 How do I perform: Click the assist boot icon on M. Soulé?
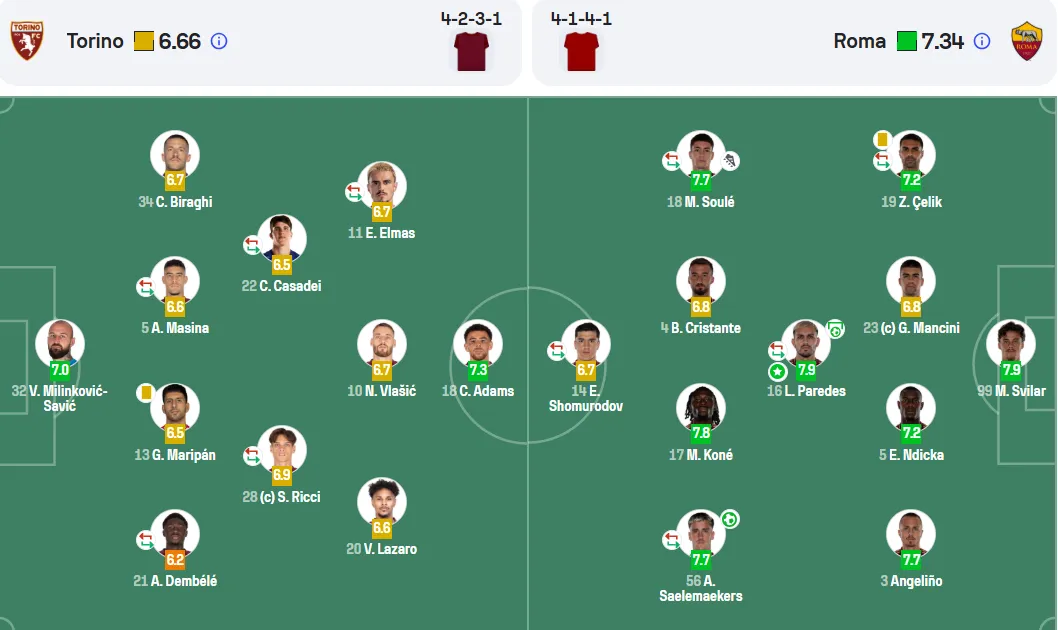[x=730, y=161]
